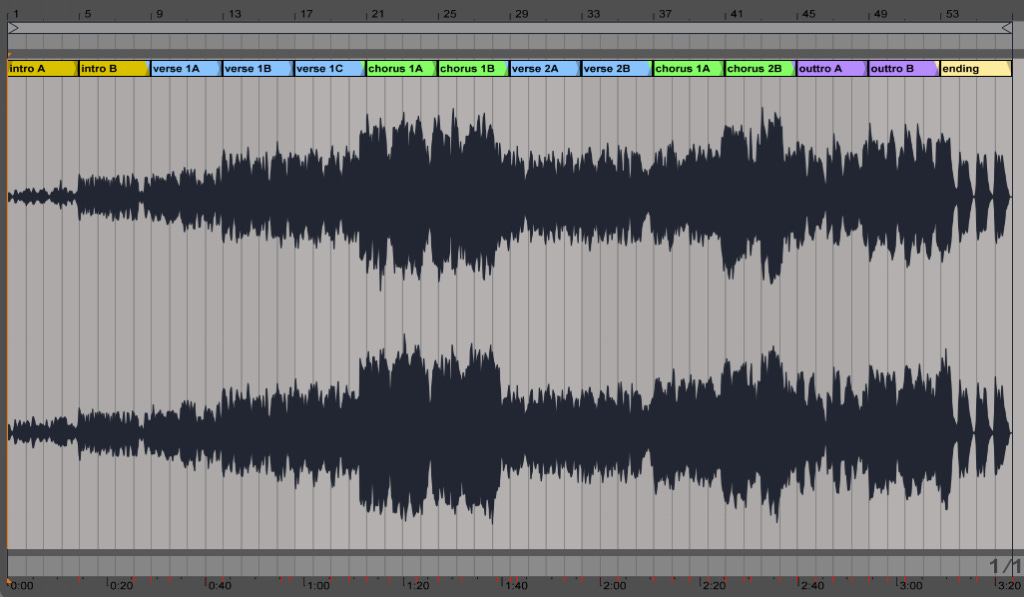Select the 'chorus 1A' marker at bar 21
1024x597 pixels.
402,69
